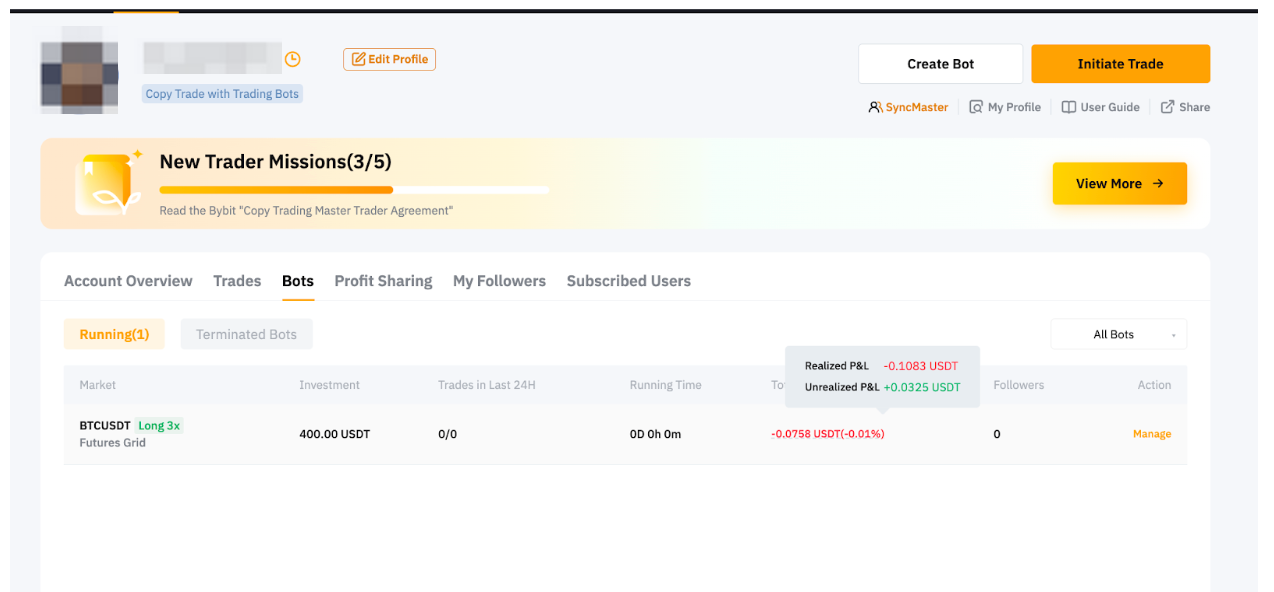Open the Account Overview tab
1274x592 pixels.
(128, 281)
